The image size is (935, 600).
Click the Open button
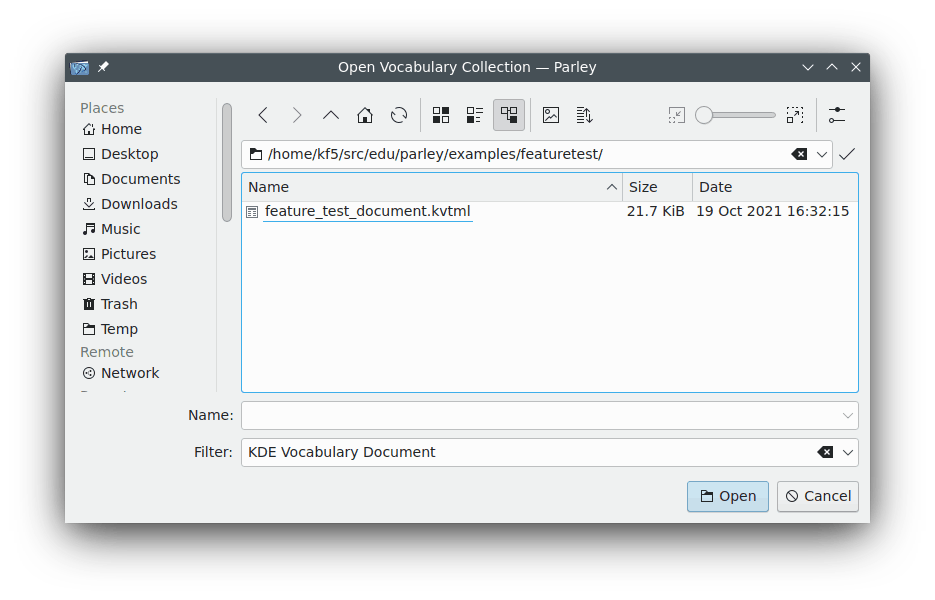[728, 496]
